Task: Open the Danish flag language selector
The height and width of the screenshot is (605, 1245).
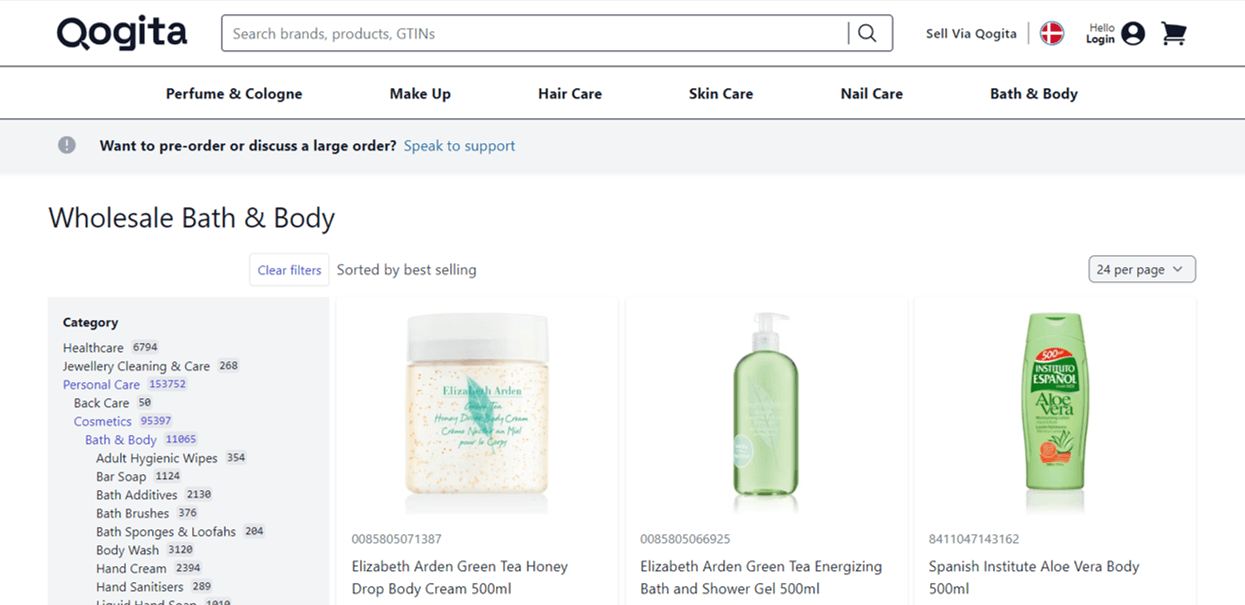Action: pyautogui.click(x=1051, y=32)
